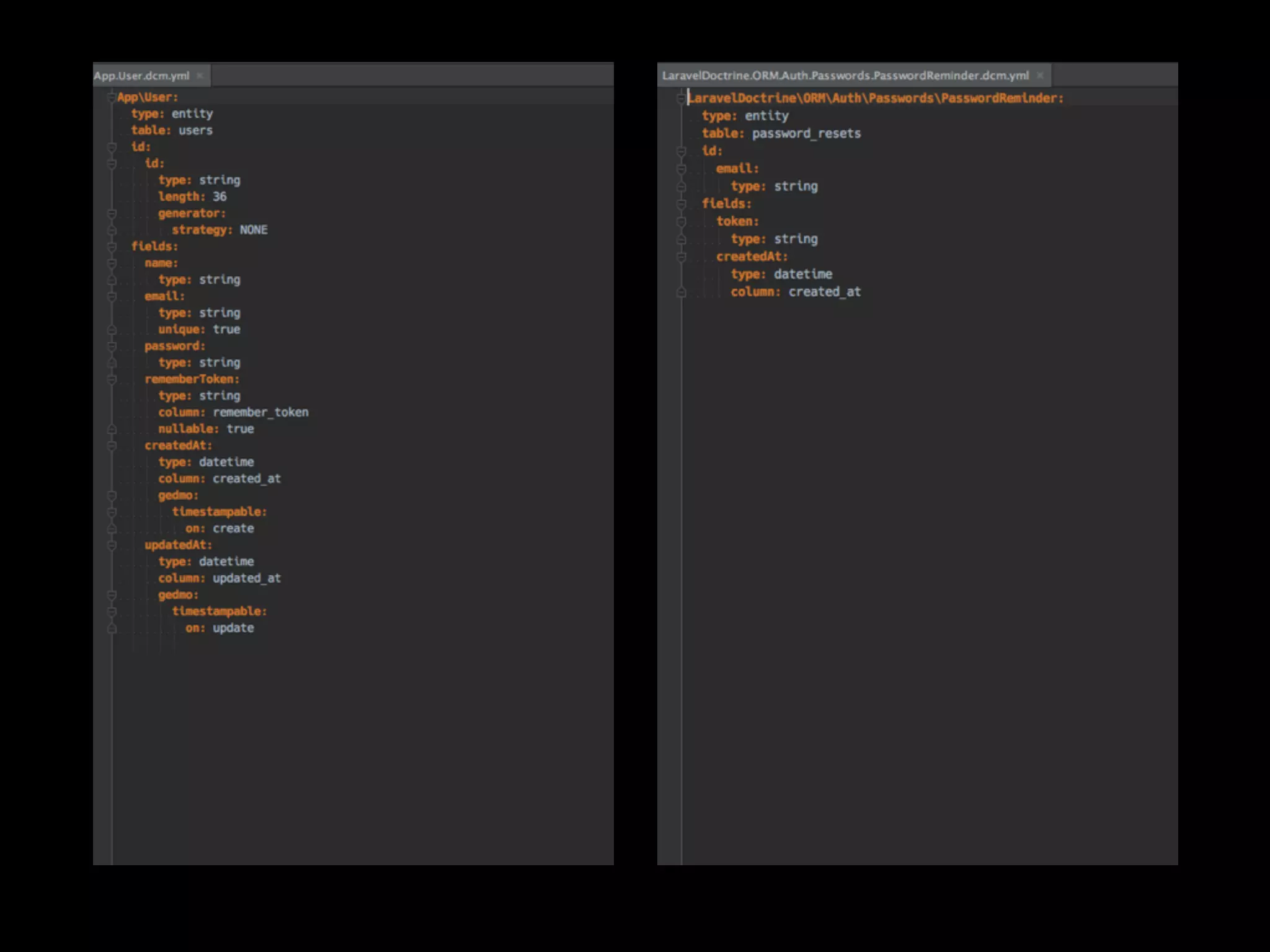This screenshot has width=1270, height=952.
Task: Close the PasswordReminder.dcm.yml tab
Action: tap(1041, 76)
